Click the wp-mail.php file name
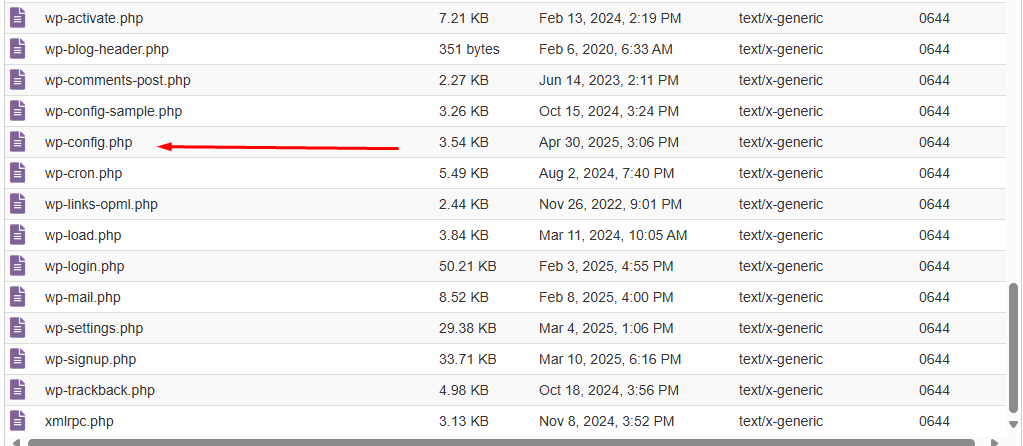 pyautogui.click(x=82, y=297)
